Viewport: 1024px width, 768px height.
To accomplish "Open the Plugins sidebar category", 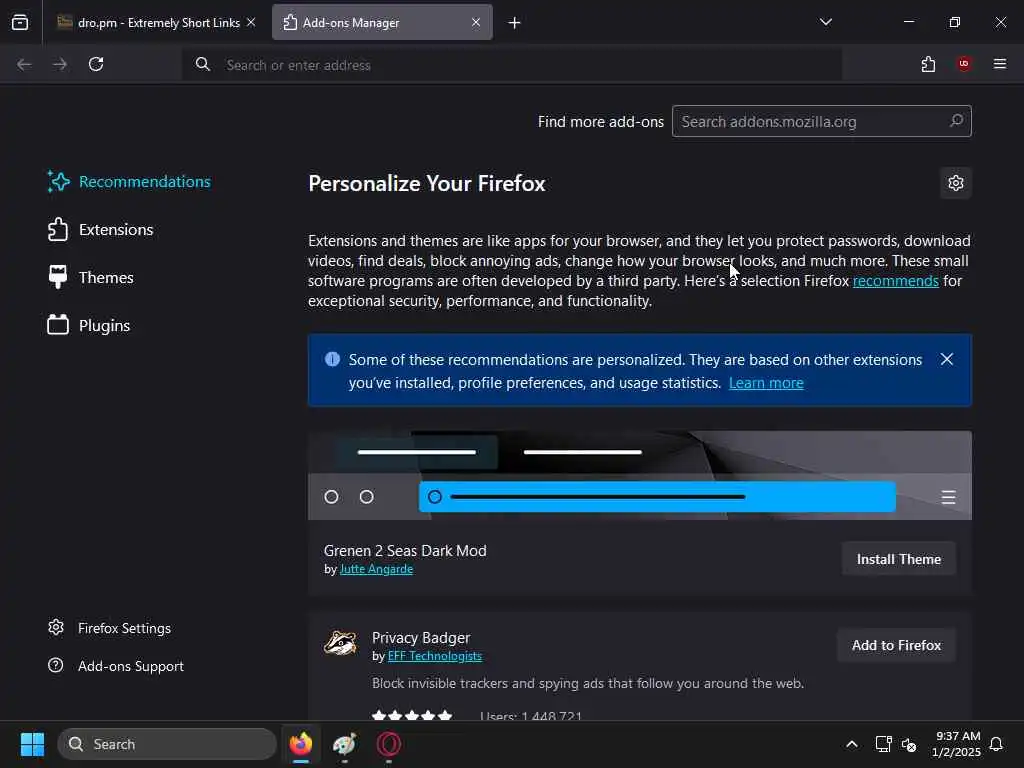I will [89, 325].
